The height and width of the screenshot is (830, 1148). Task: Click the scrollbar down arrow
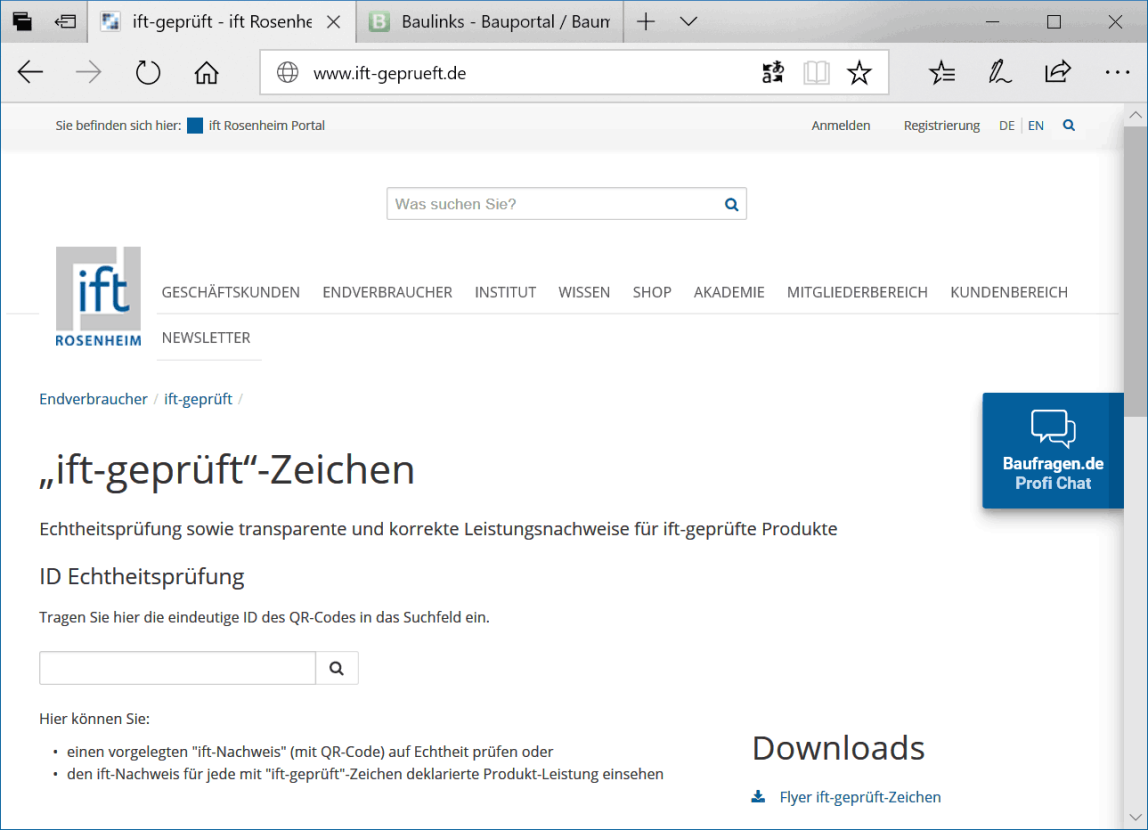point(1136,817)
